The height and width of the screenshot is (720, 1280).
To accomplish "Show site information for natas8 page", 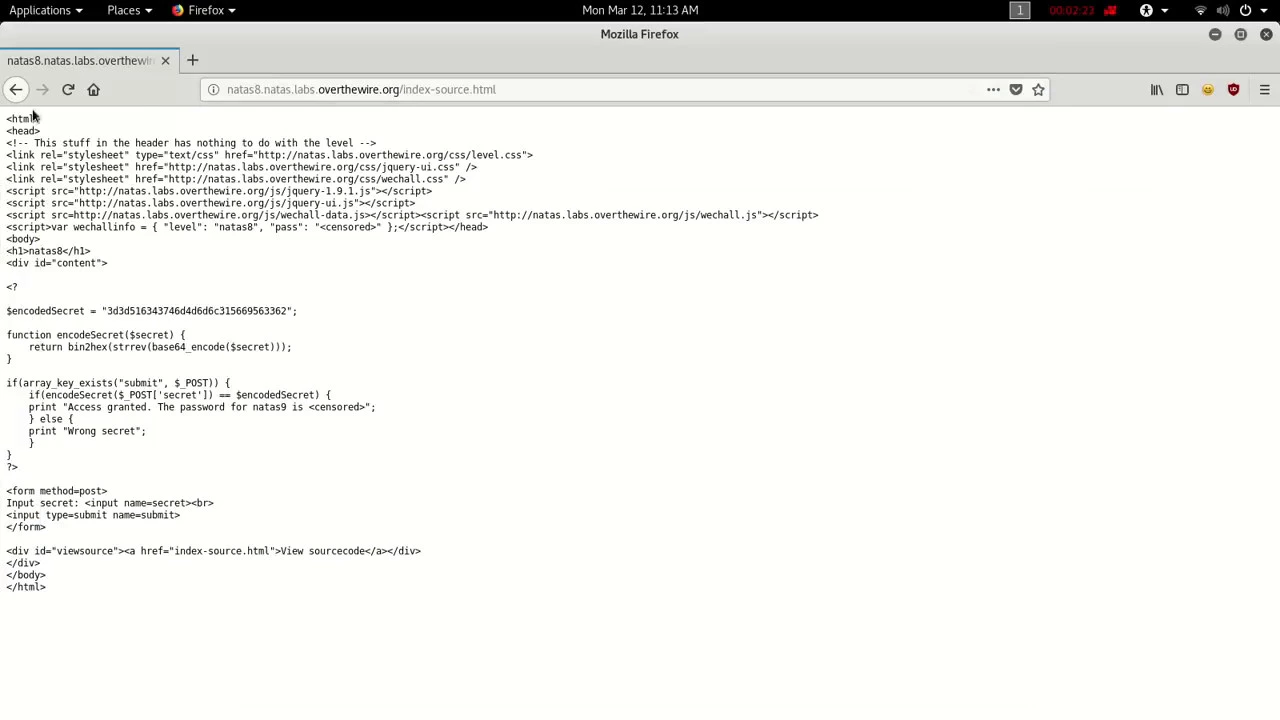I will pyautogui.click(x=213, y=90).
